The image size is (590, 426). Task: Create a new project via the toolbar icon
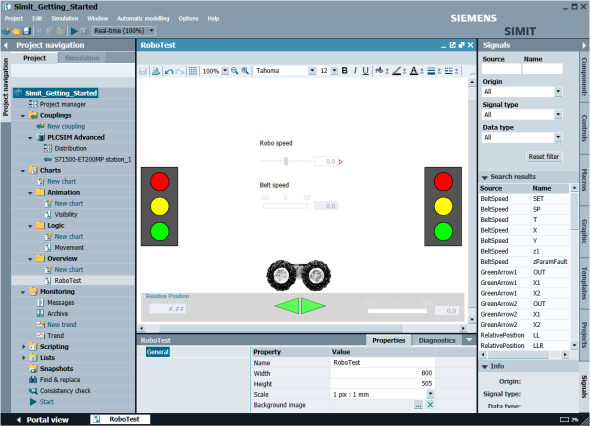(x=6, y=31)
